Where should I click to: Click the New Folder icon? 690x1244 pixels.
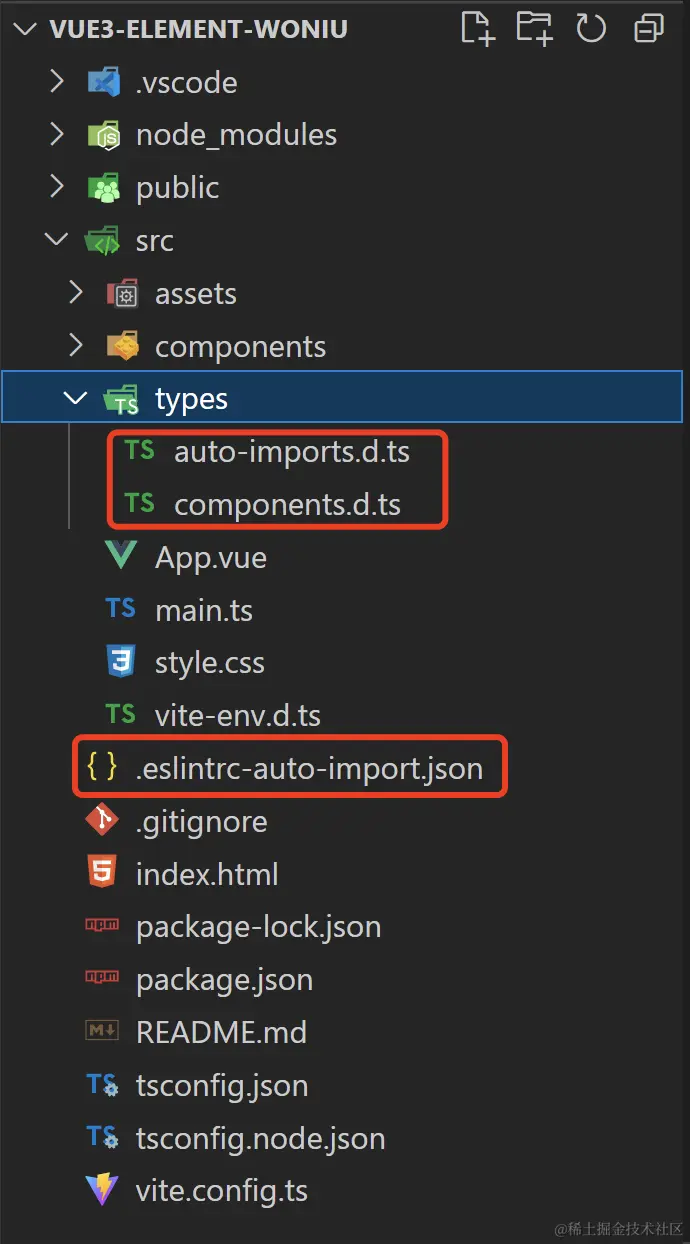pyautogui.click(x=534, y=28)
